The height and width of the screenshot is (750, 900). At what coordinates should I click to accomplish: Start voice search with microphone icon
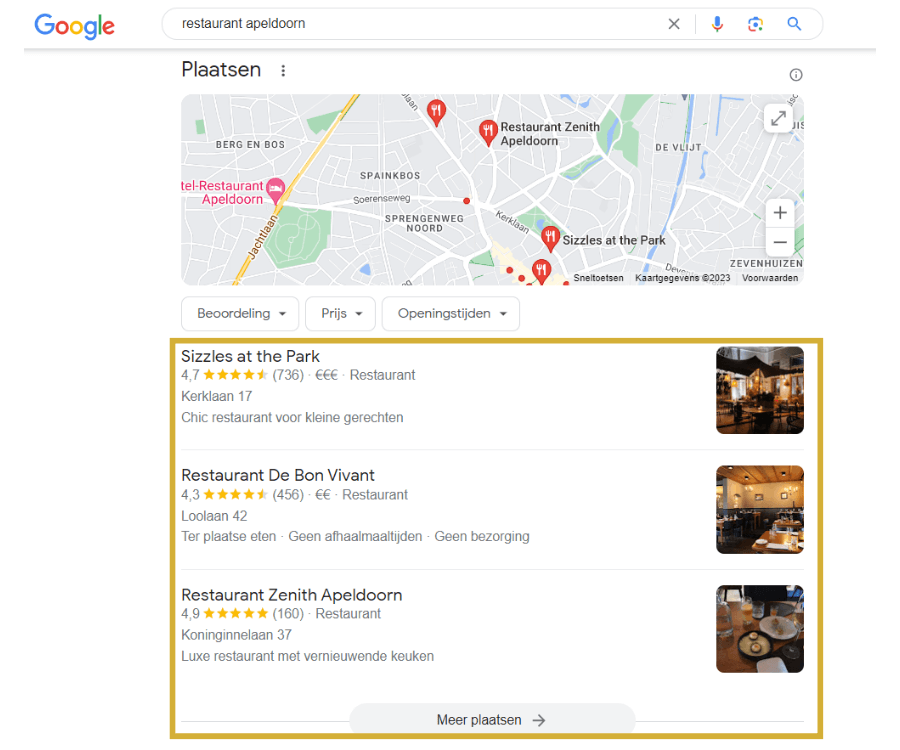tap(717, 24)
